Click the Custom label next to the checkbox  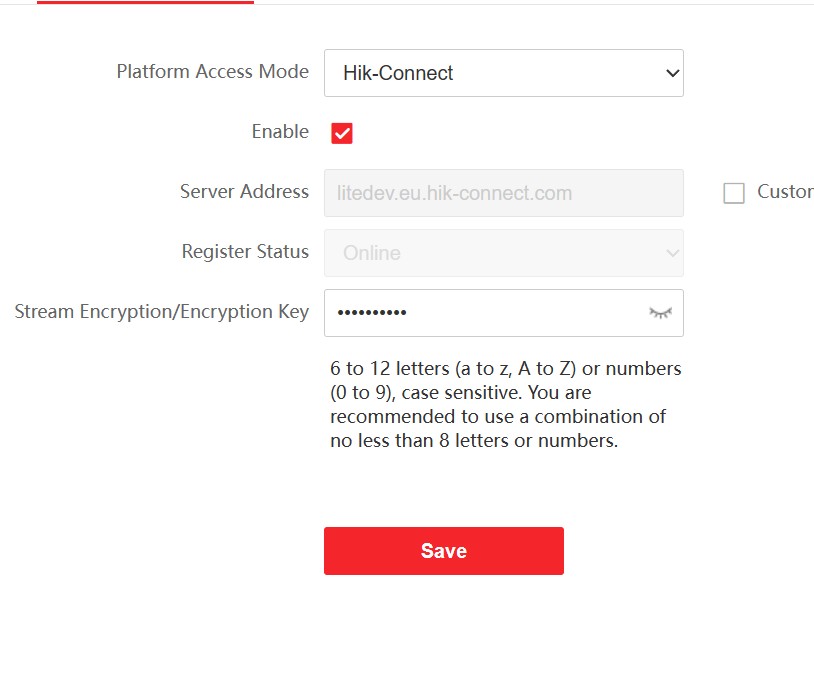point(784,192)
